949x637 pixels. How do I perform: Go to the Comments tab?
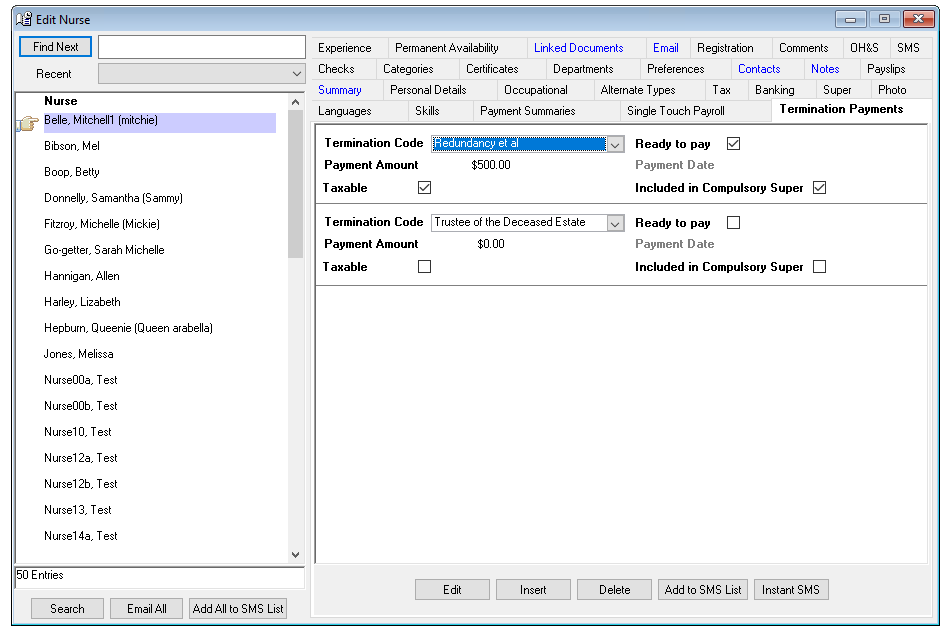[803, 48]
